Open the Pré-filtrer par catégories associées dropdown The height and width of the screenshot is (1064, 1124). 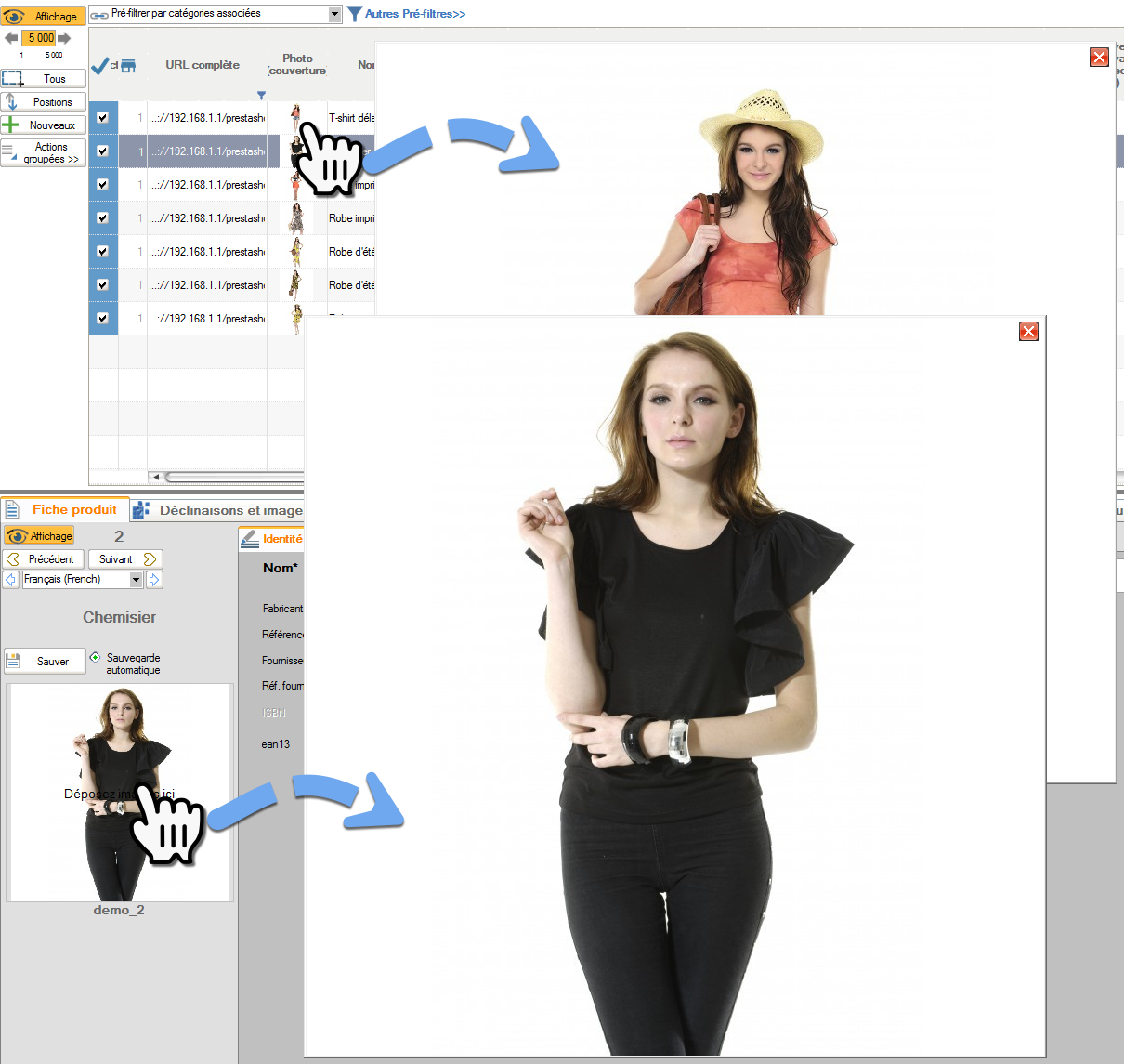click(334, 14)
